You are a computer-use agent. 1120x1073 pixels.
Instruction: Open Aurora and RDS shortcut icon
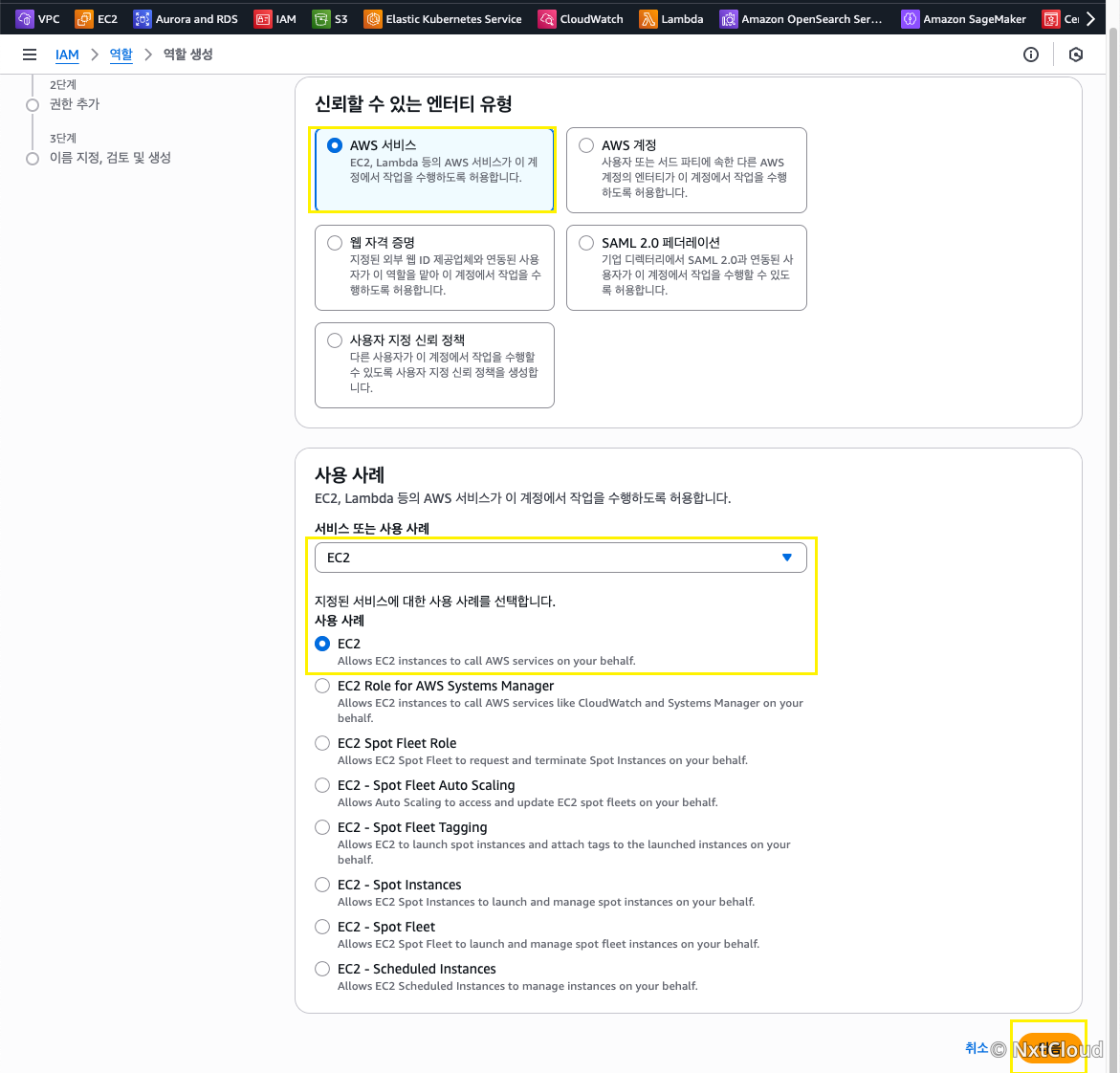(143, 18)
